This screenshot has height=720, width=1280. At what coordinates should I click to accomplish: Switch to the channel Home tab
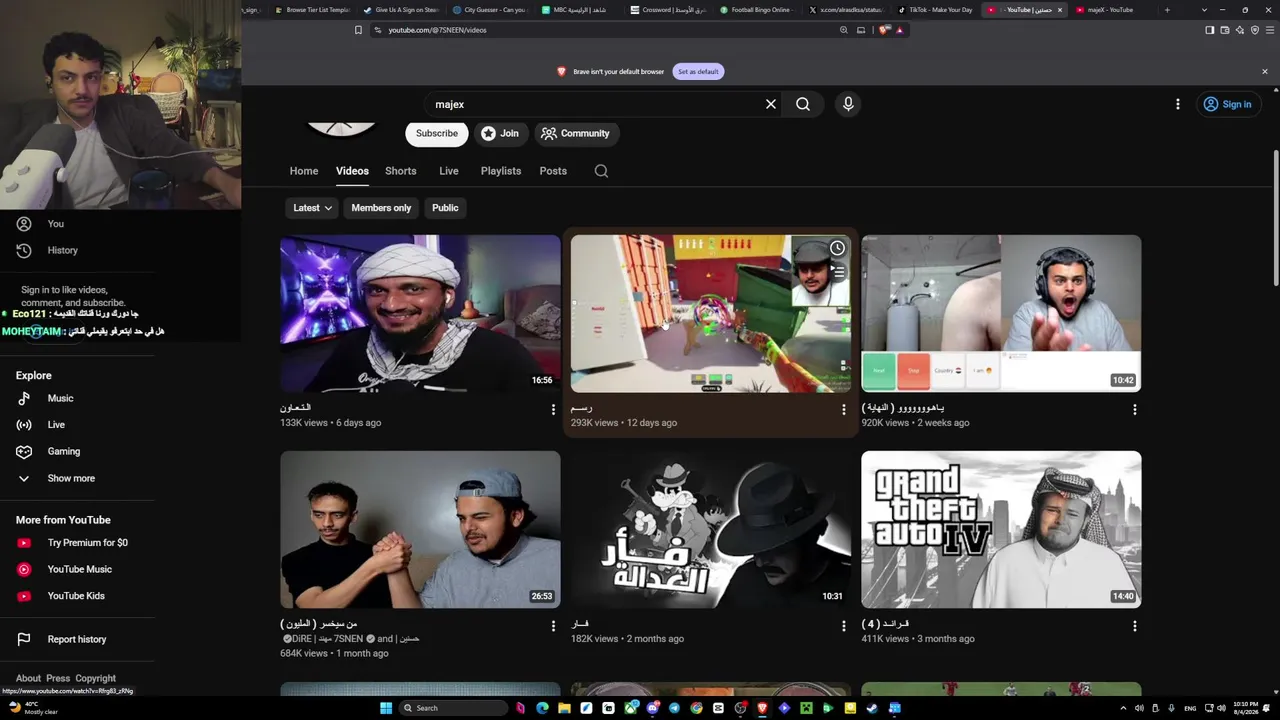[304, 171]
